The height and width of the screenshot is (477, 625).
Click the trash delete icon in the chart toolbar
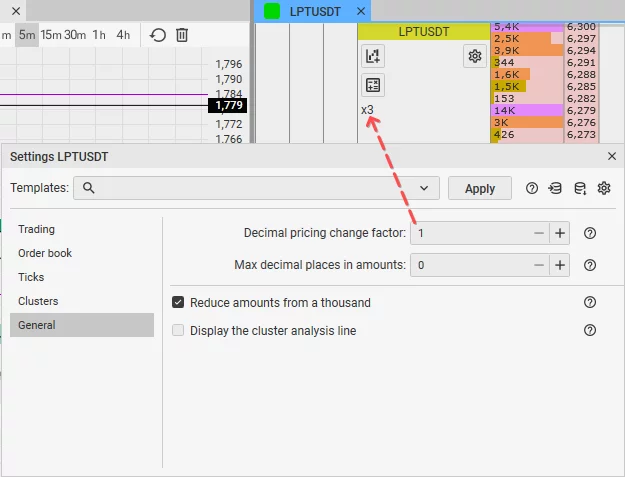[x=182, y=35]
